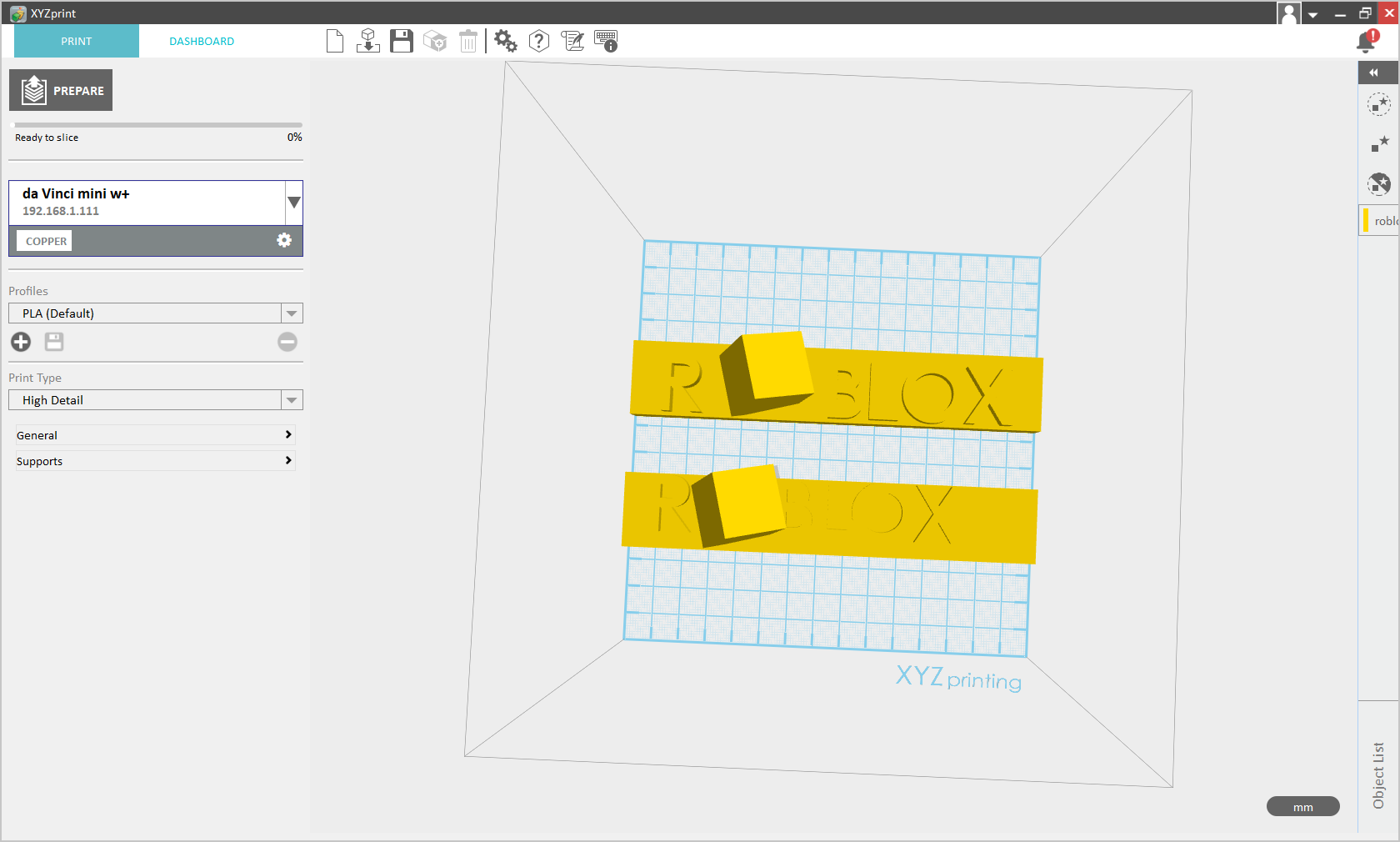Expand the Supports settings section
The image size is (1400, 842).
156,461
